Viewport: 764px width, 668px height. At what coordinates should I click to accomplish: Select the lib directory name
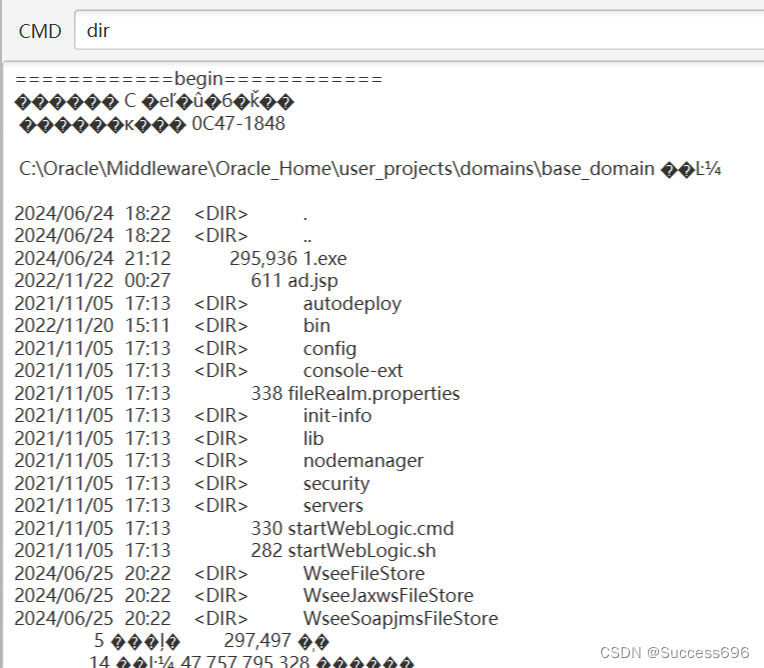tap(313, 439)
